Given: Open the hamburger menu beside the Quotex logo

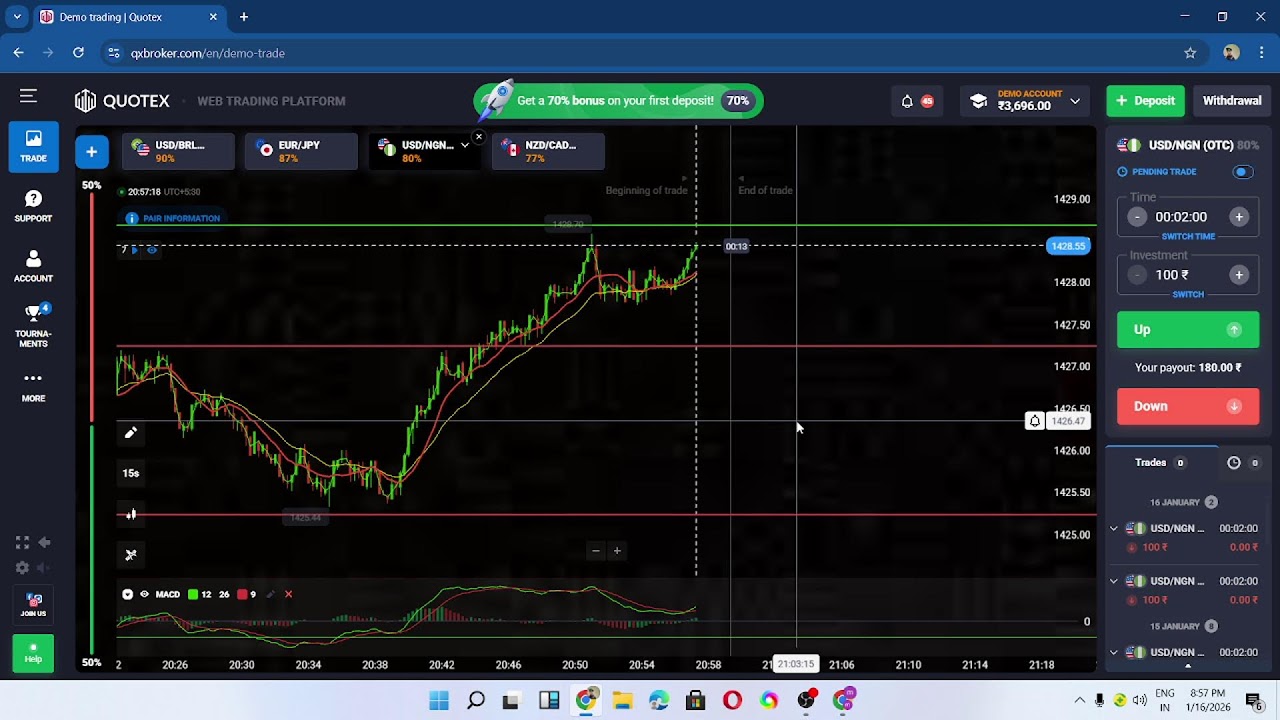Looking at the screenshot, I should [28, 96].
